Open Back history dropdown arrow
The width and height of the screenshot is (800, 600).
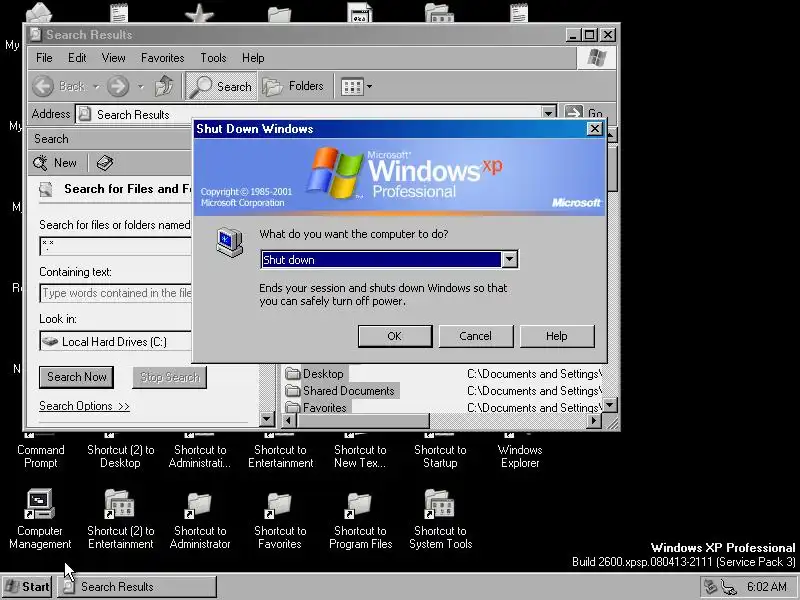[96, 87]
